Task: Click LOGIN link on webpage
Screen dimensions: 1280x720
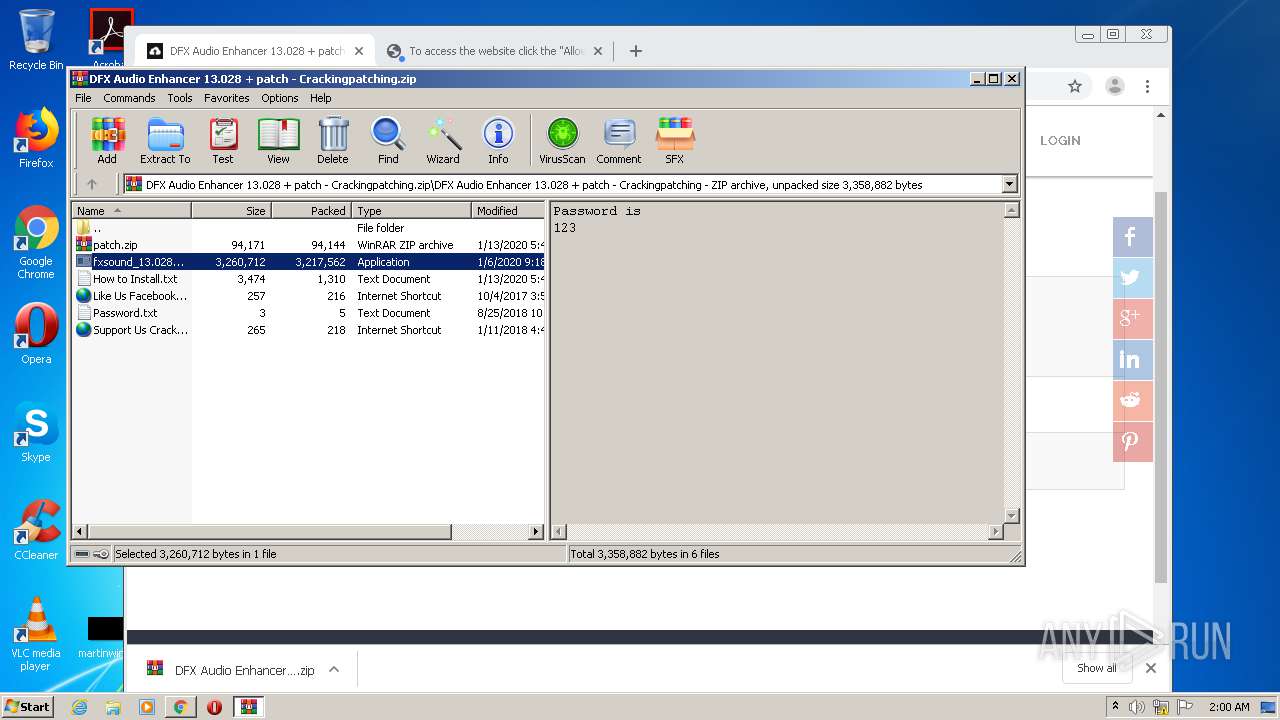Action: point(1060,141)
